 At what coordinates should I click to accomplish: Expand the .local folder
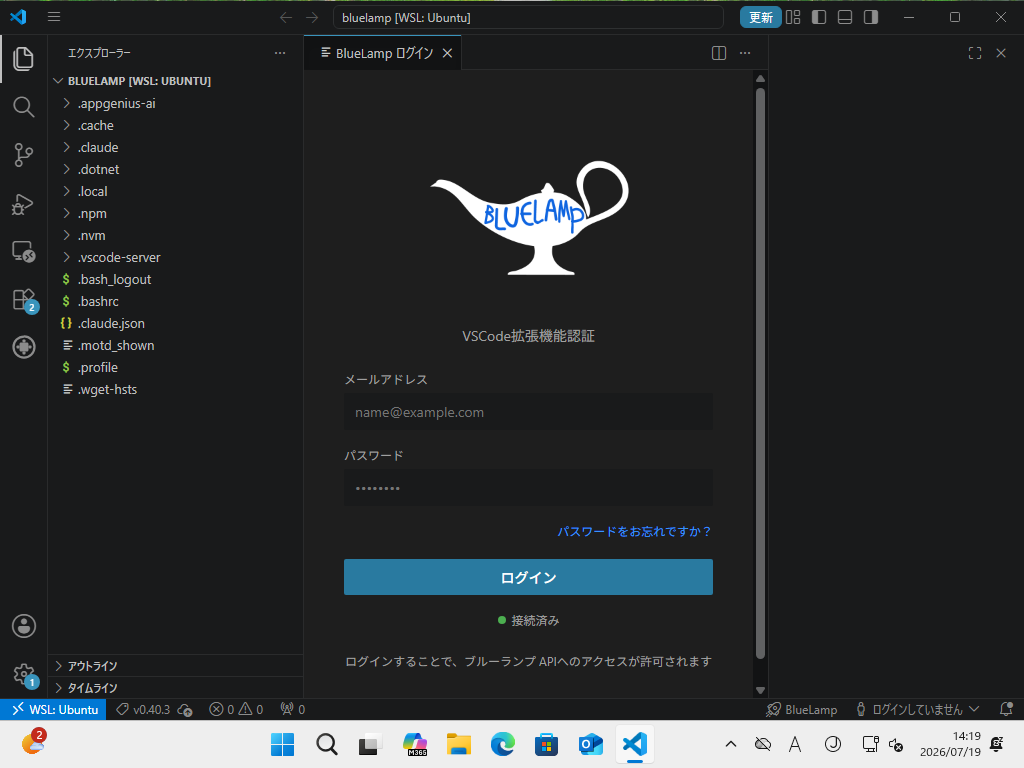pos(175,191)
